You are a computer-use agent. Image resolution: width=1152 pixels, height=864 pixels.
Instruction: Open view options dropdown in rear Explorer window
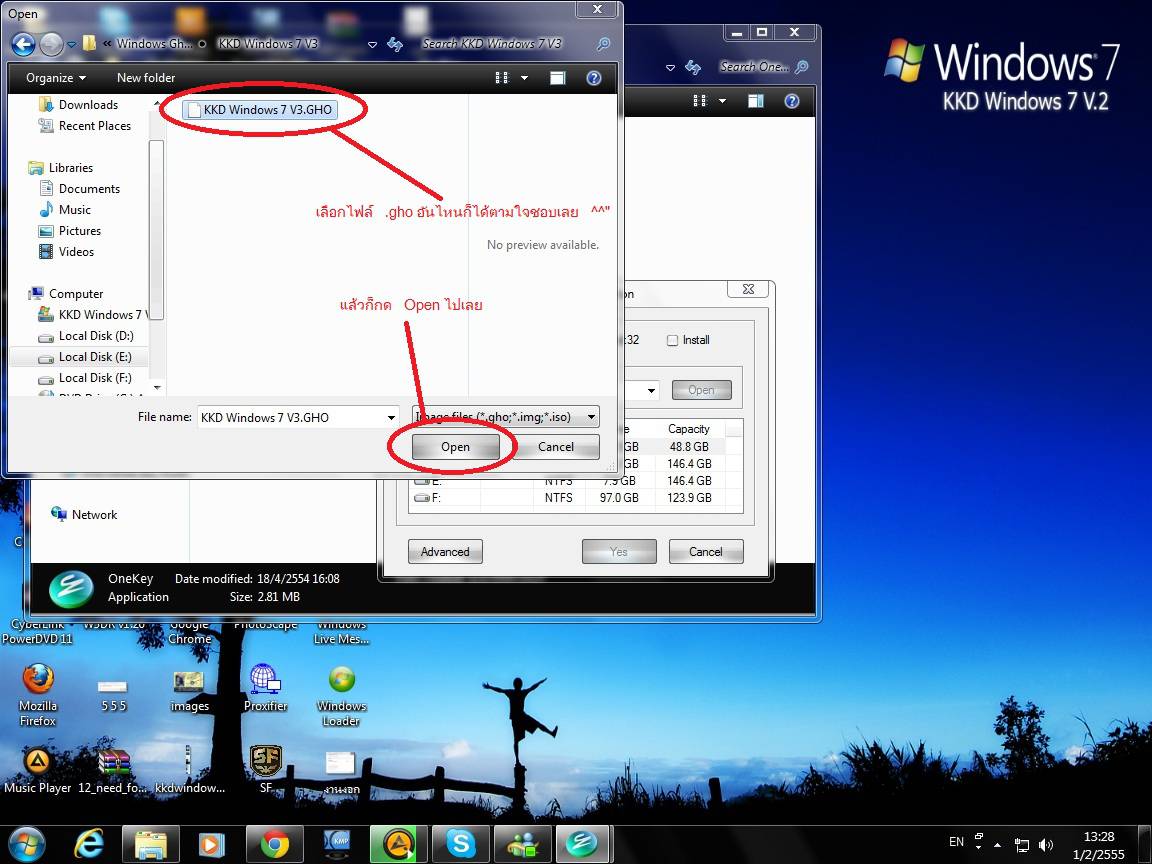point(722,101)
